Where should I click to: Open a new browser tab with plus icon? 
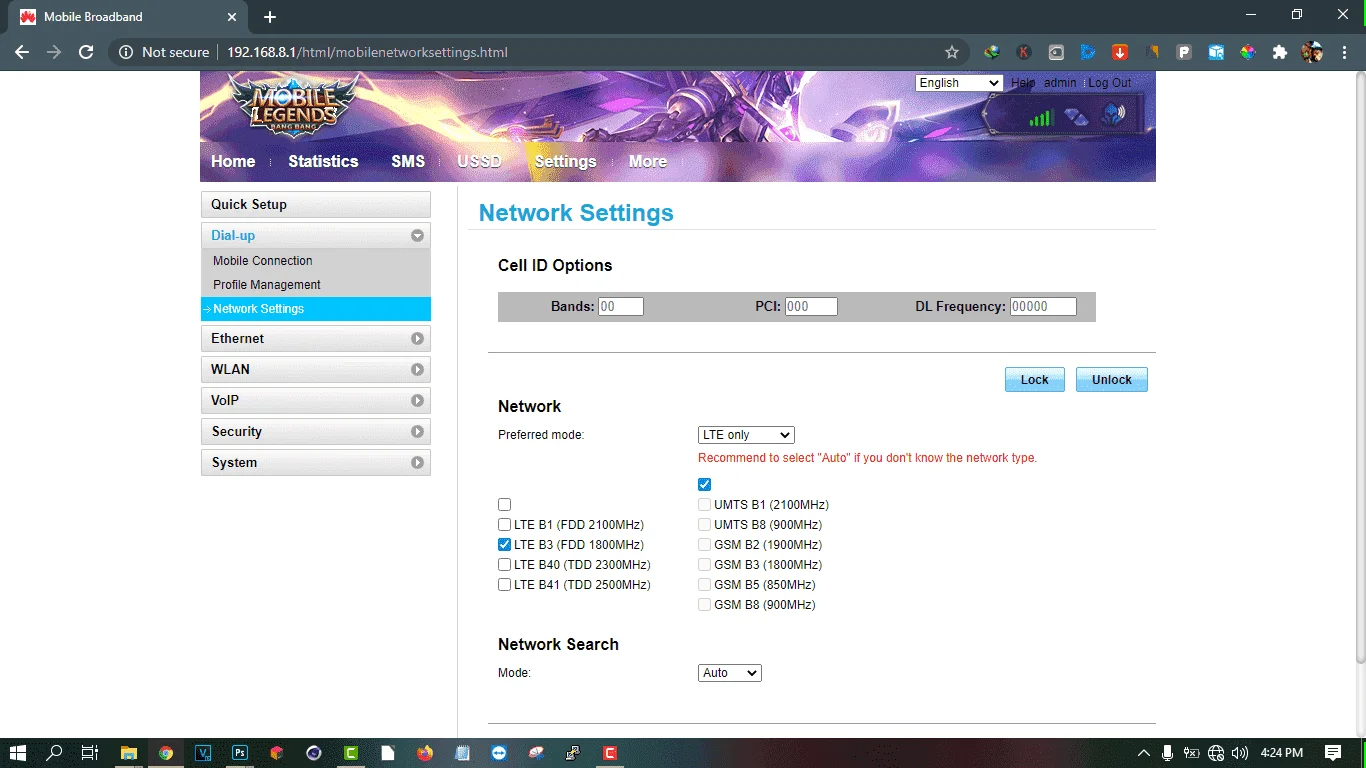(270, 17)
